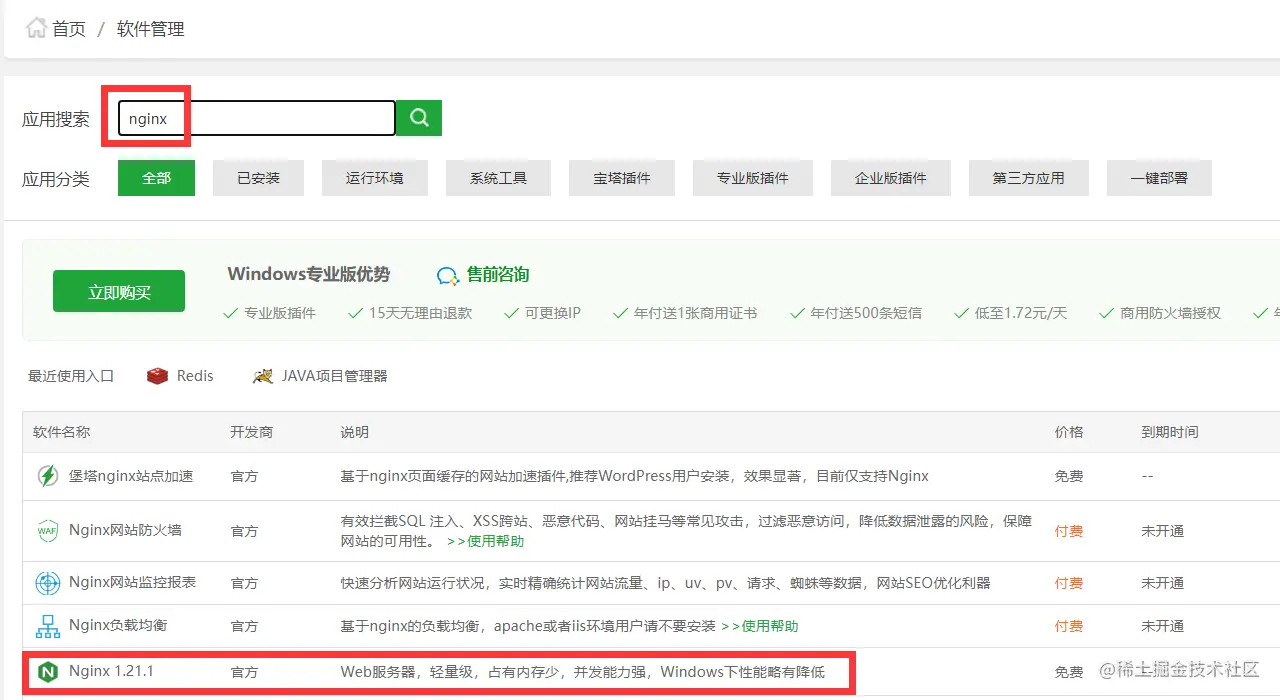The image size is (1280, 700).
Task: Click the 说明 column header
Action: click(x=354, y=432)
